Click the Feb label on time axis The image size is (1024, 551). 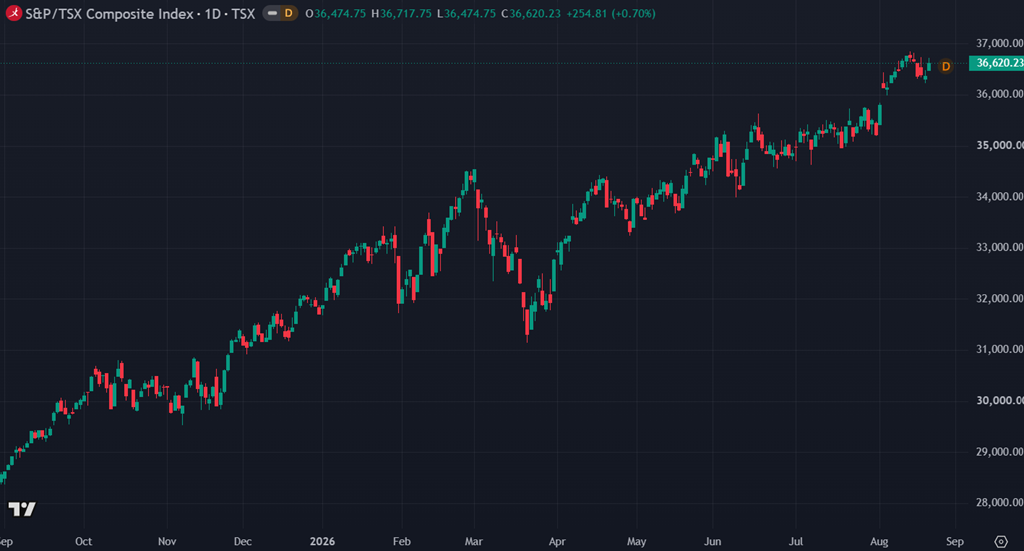tap(402, 541)
